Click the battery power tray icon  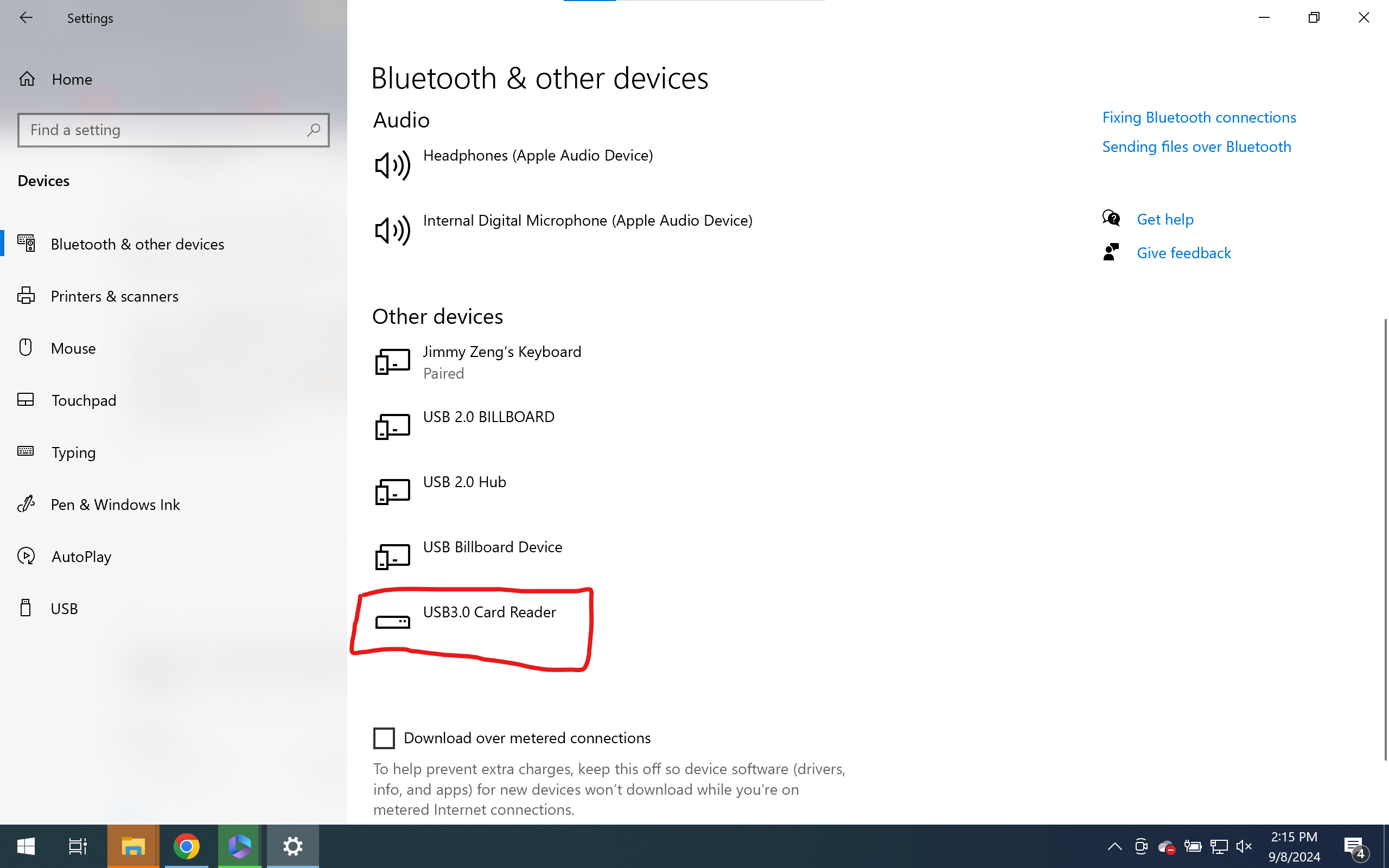coord(1193,846)
